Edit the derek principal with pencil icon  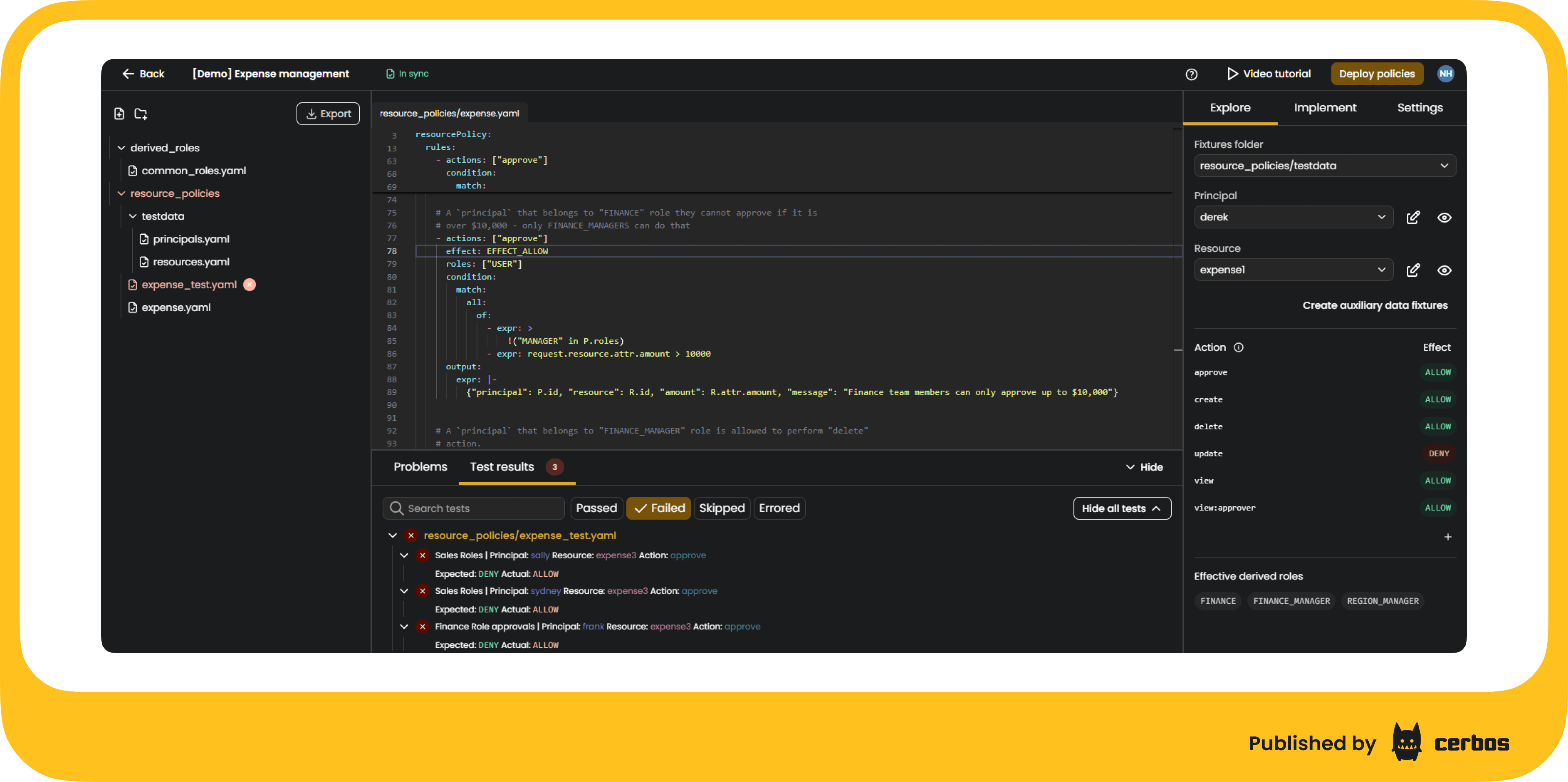pyautogui.click(x=1413, y=217)
